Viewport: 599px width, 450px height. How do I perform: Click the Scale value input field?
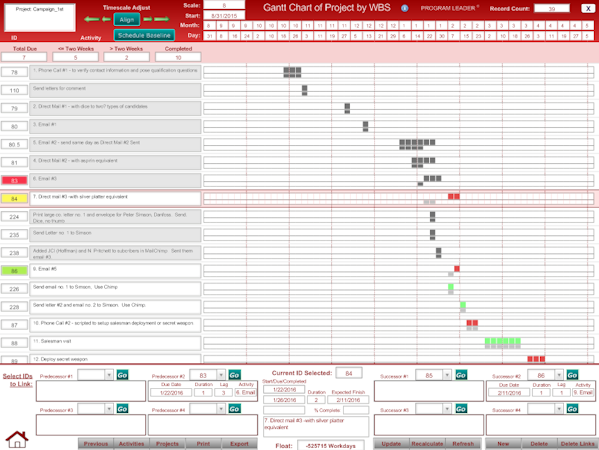click(x=224, y=5)
